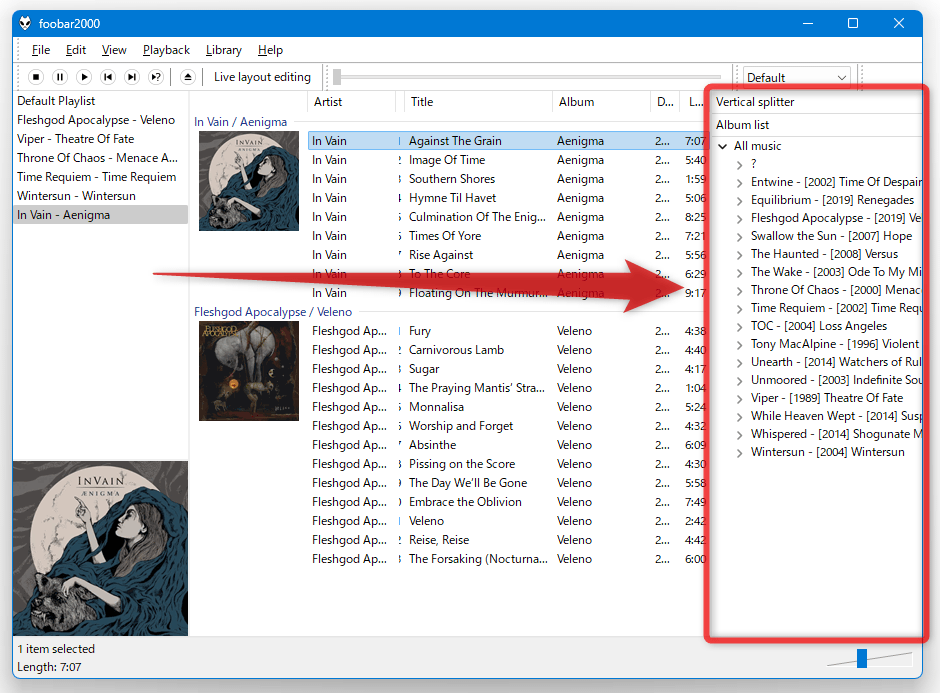Expand the Swallow the Sun - Hope node
This screenshot has height=693, width=940.
(740, 236)
